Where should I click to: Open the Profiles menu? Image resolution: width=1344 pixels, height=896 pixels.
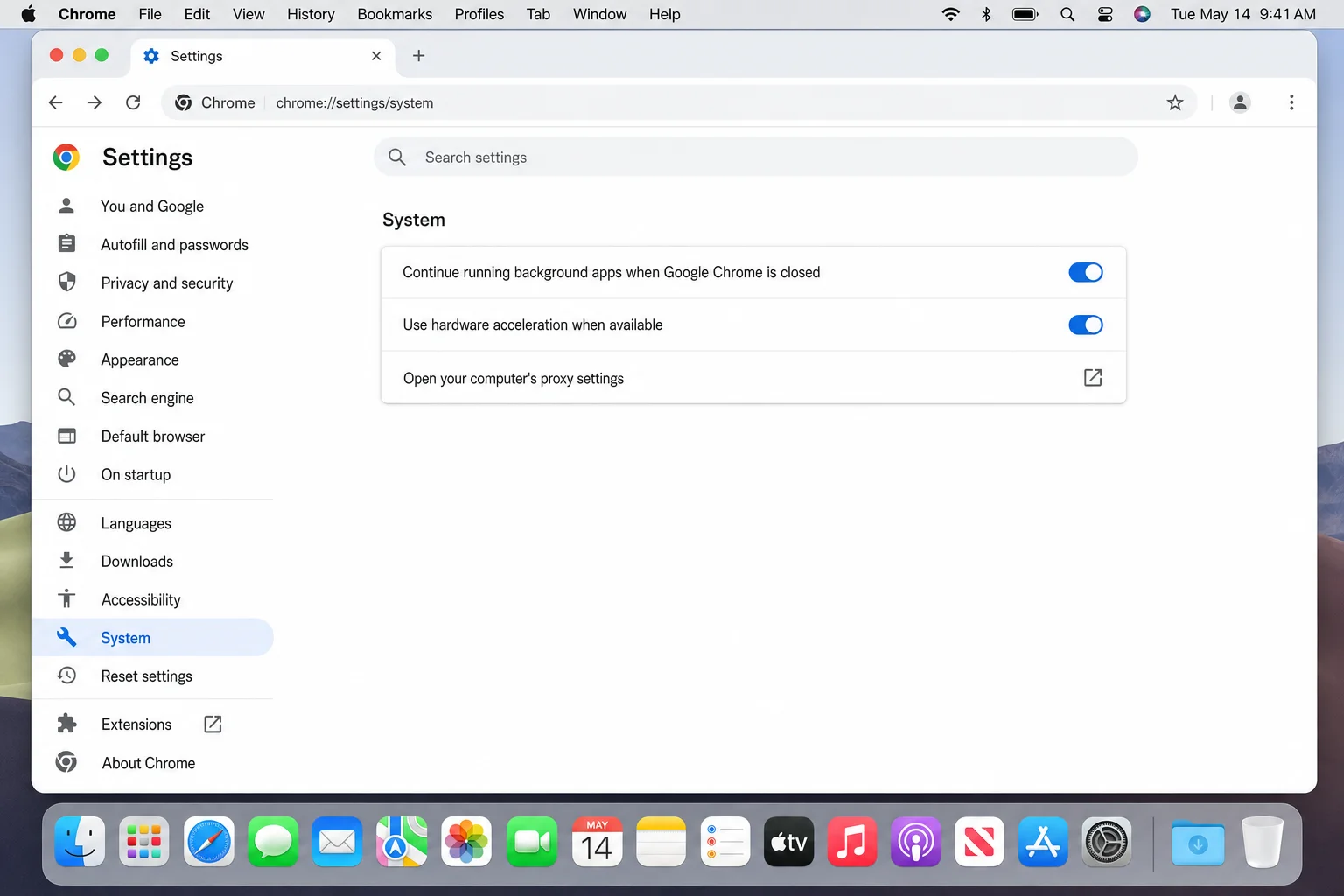tap(479, 14)
